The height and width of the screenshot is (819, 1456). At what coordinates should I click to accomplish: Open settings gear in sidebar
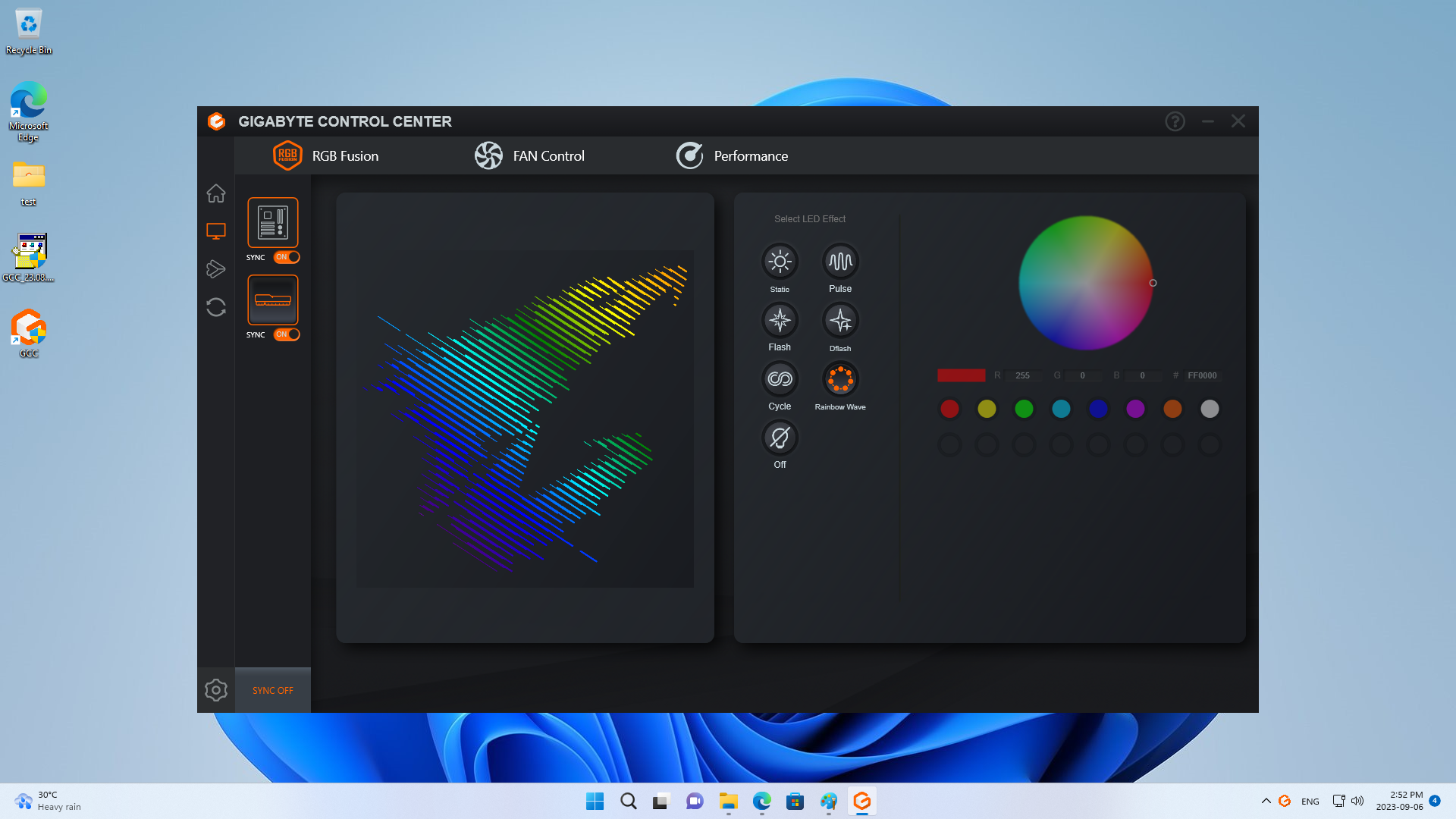(x=216, y=690)
